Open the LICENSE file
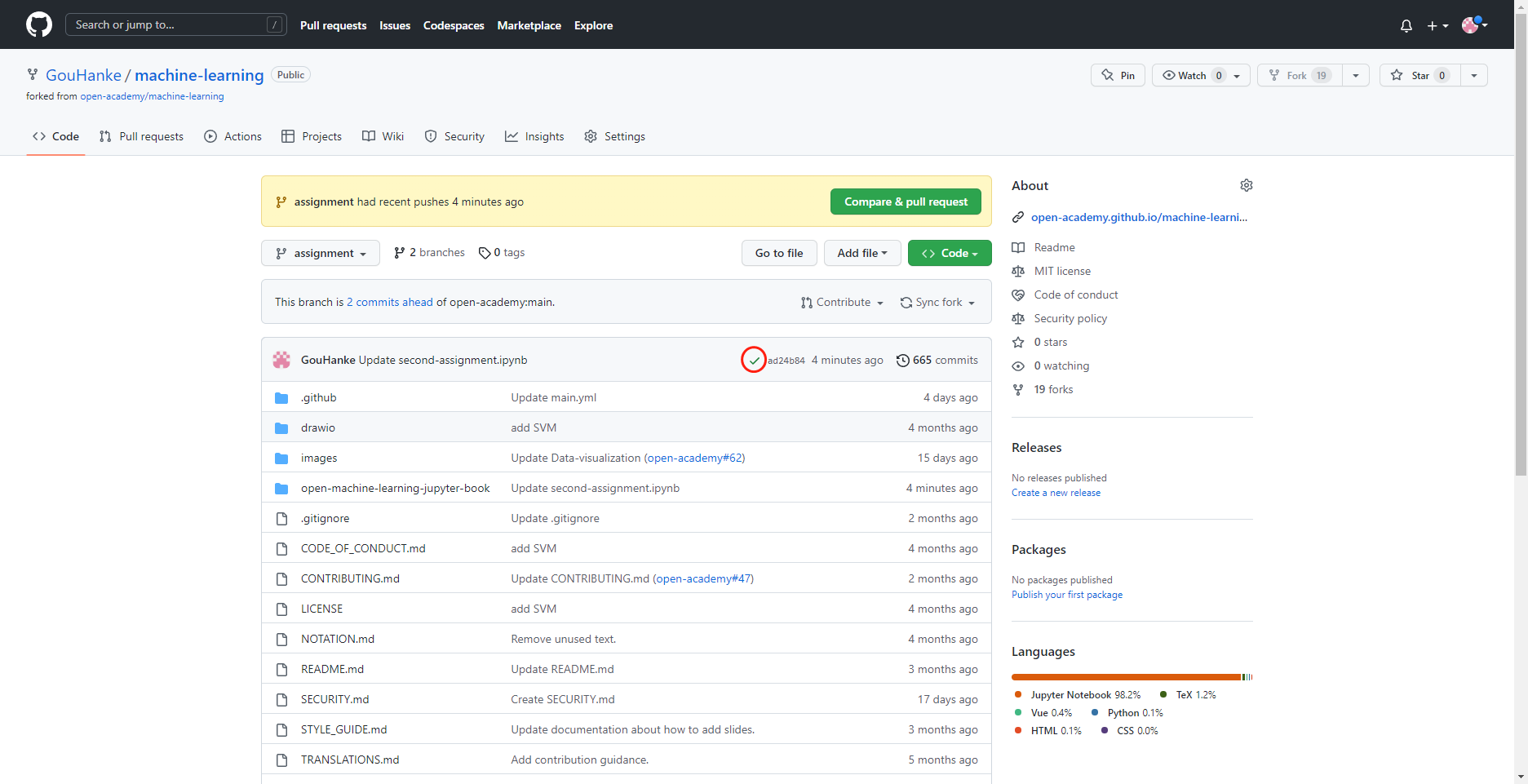This screenshot has height=784, width=1528. pyautogui.click(x=321, y=609)
